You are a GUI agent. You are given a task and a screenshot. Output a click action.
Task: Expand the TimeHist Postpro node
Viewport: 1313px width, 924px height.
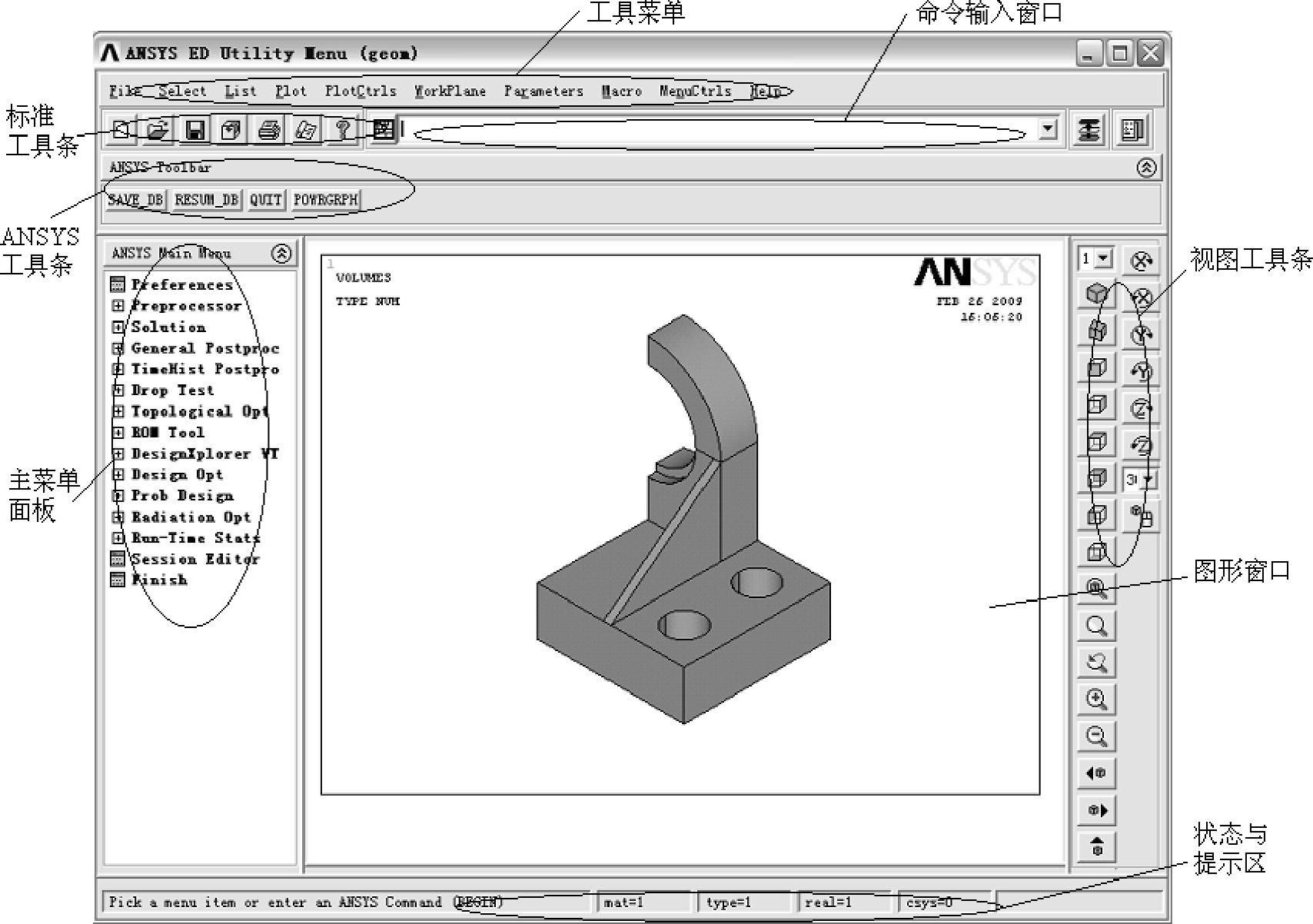pos(118,369)
